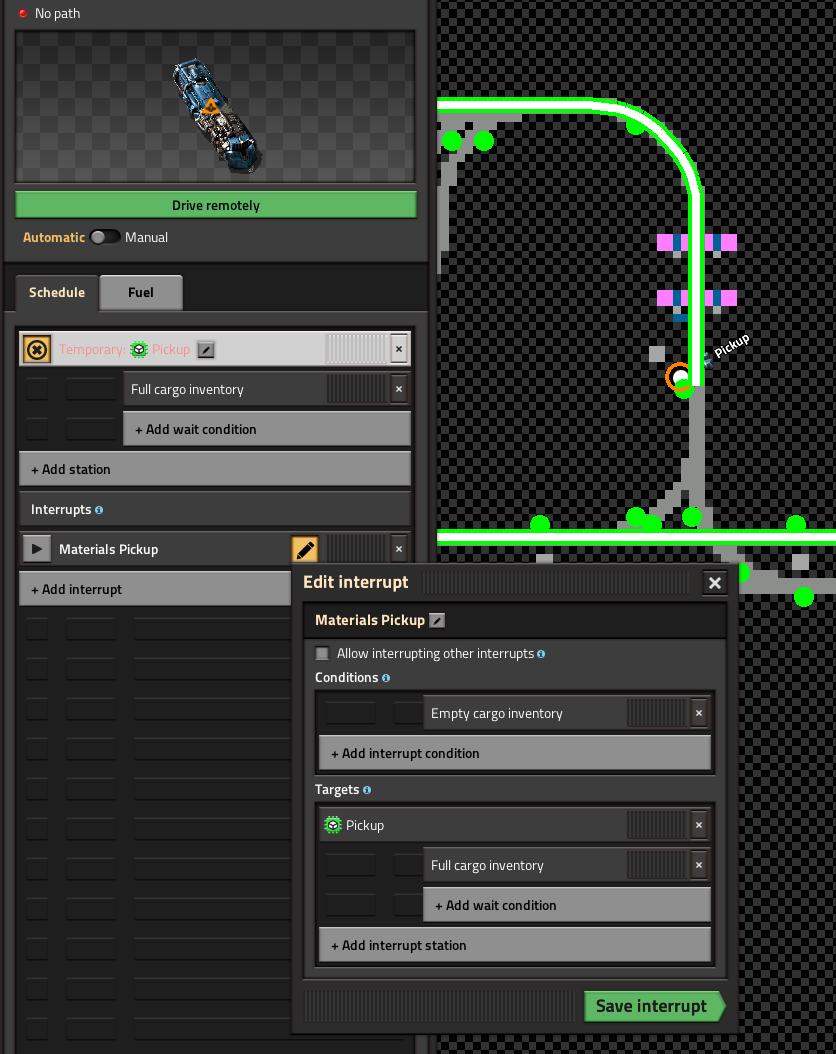The image size is (836, 1054).
Task: Open the Fuel tab
Action: pos(141,292)
